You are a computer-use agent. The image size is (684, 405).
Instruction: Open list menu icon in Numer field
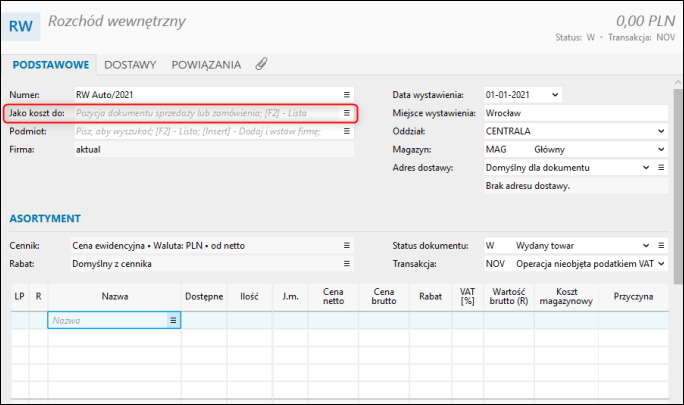346,95
